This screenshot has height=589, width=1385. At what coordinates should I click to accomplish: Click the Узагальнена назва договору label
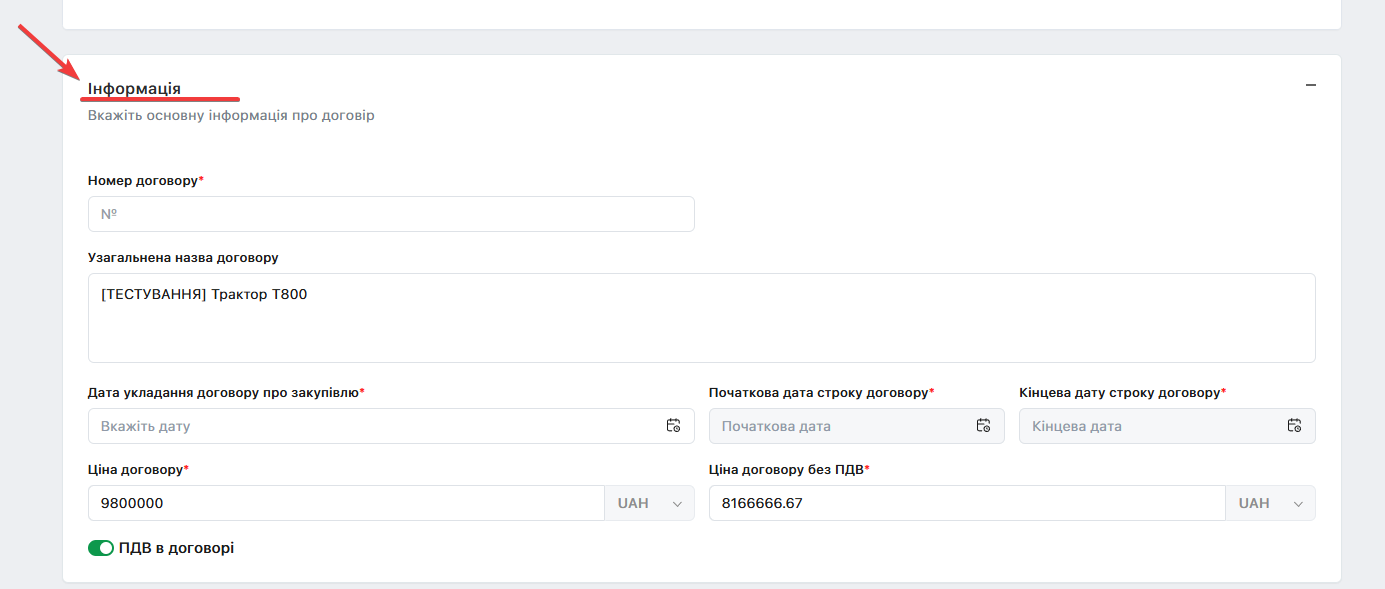183,257
